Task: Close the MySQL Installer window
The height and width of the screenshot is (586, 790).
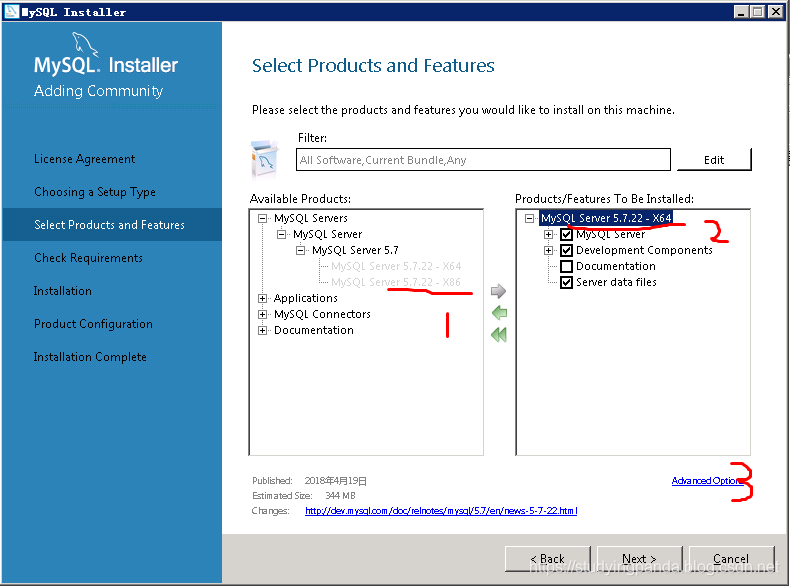Action: (x=775, y=12)
